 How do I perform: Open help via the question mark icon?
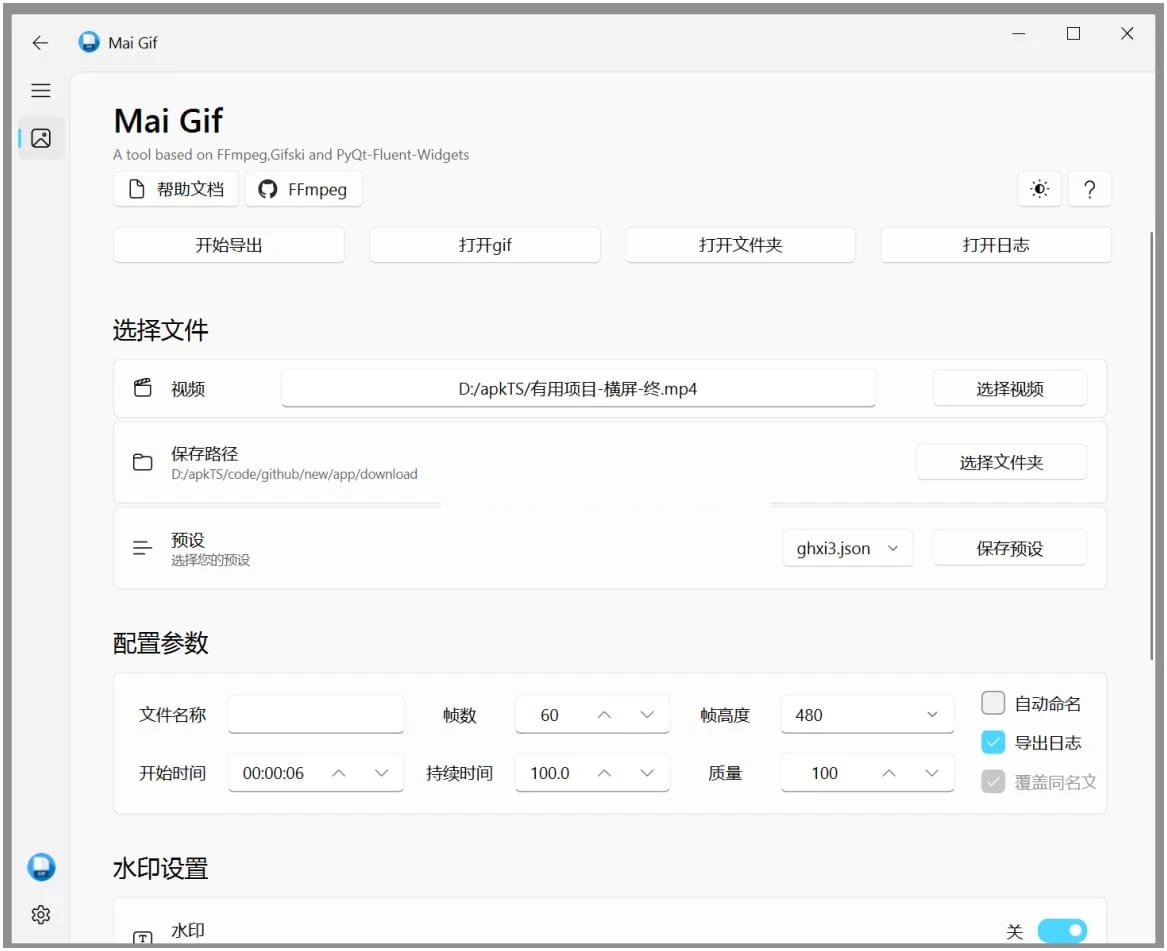pyautogui.click(x=1090, y=188)
